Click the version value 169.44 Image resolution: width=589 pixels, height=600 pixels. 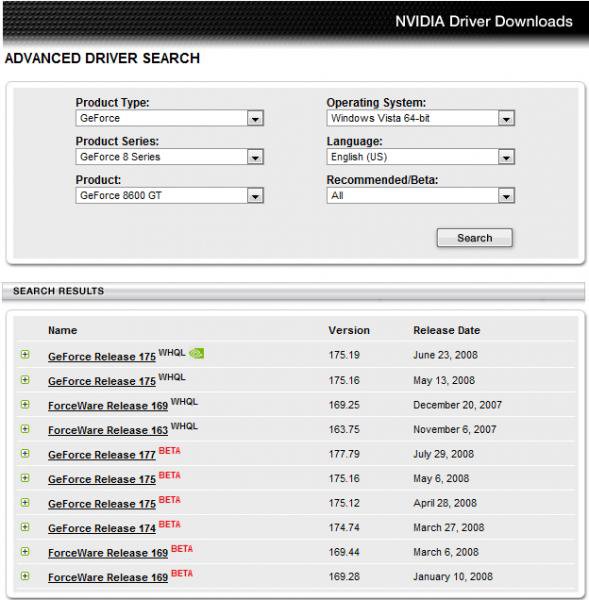tap(344, 552)
